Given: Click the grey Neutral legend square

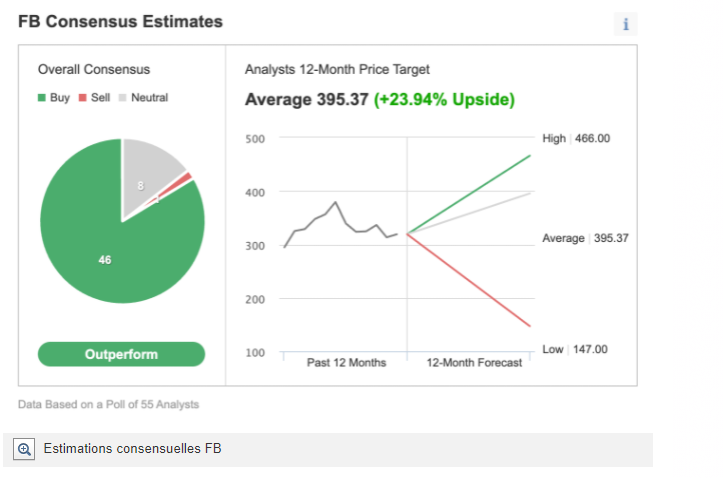Looking at the screenshot, I should pos(123,98).
